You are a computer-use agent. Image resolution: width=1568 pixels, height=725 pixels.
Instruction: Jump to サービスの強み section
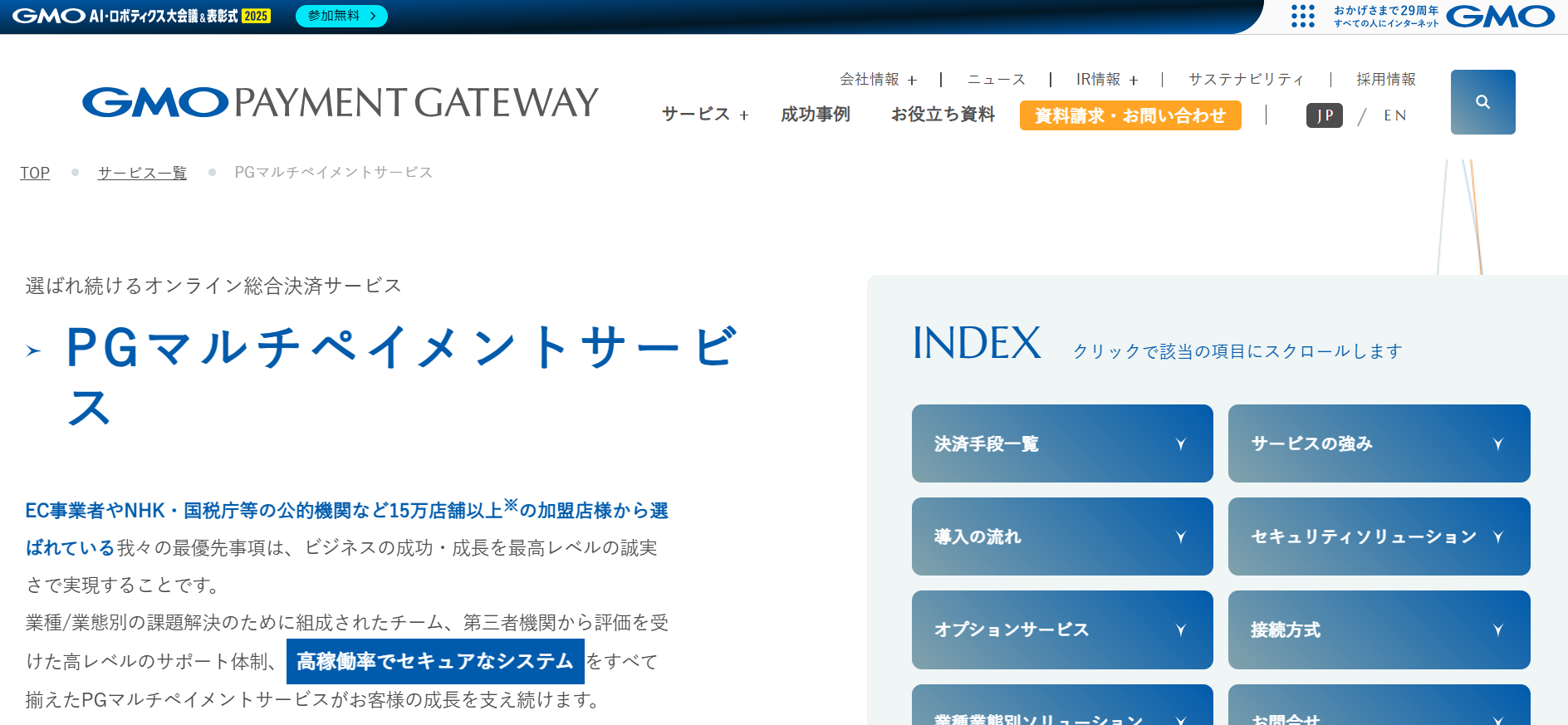(1379, 443)
